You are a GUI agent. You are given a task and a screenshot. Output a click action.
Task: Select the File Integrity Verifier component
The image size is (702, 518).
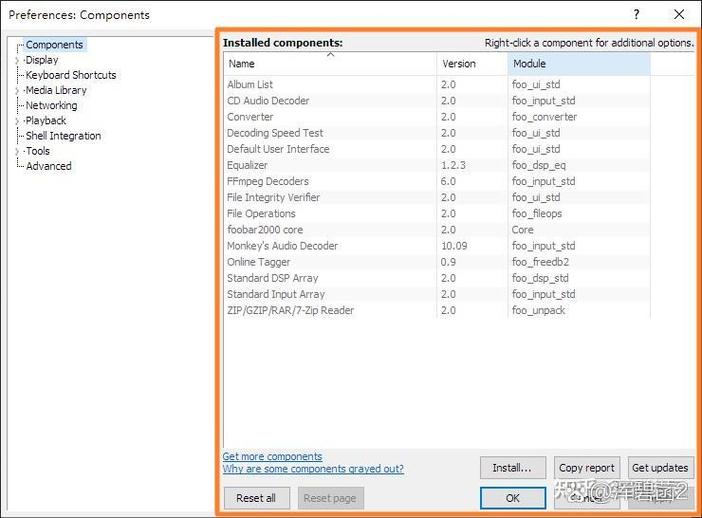[x=437, y=197]
